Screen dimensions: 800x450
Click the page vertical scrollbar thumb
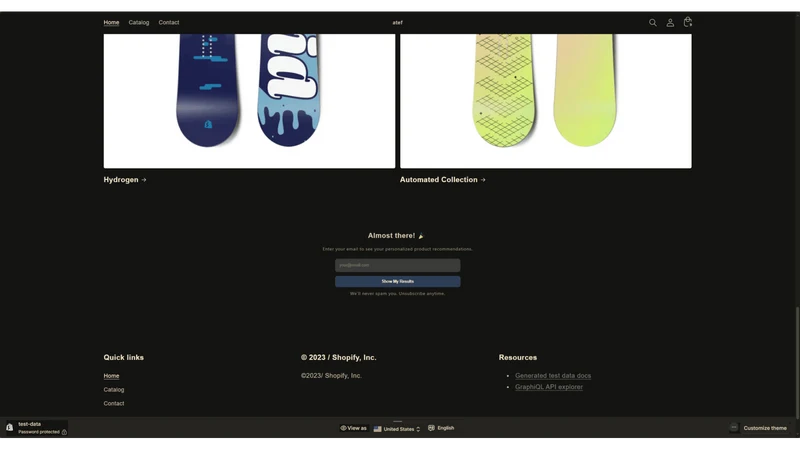click(797, 361)
